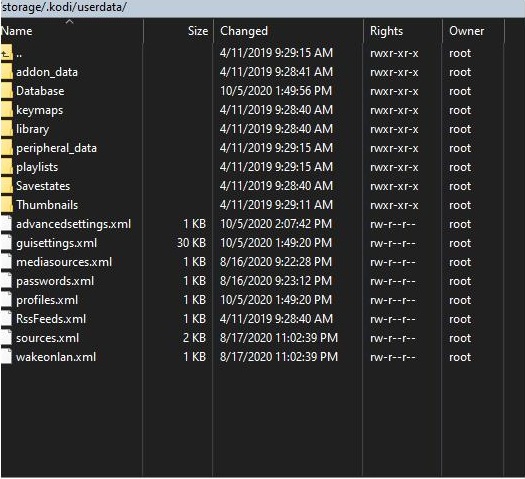Select the guisettings.xml file name
Screen dimensions: 525x479
[57, 243]
